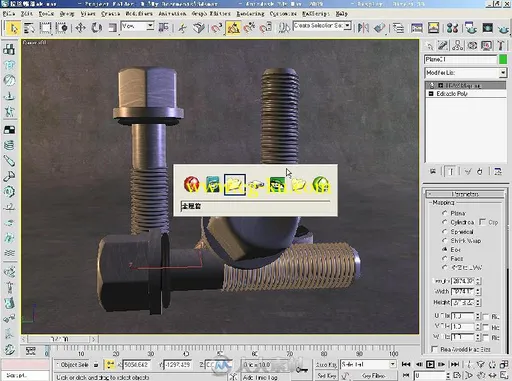Toggle the Window/Crossing selection mode
The width and height of the screenshot is (512, 381).
62,28
